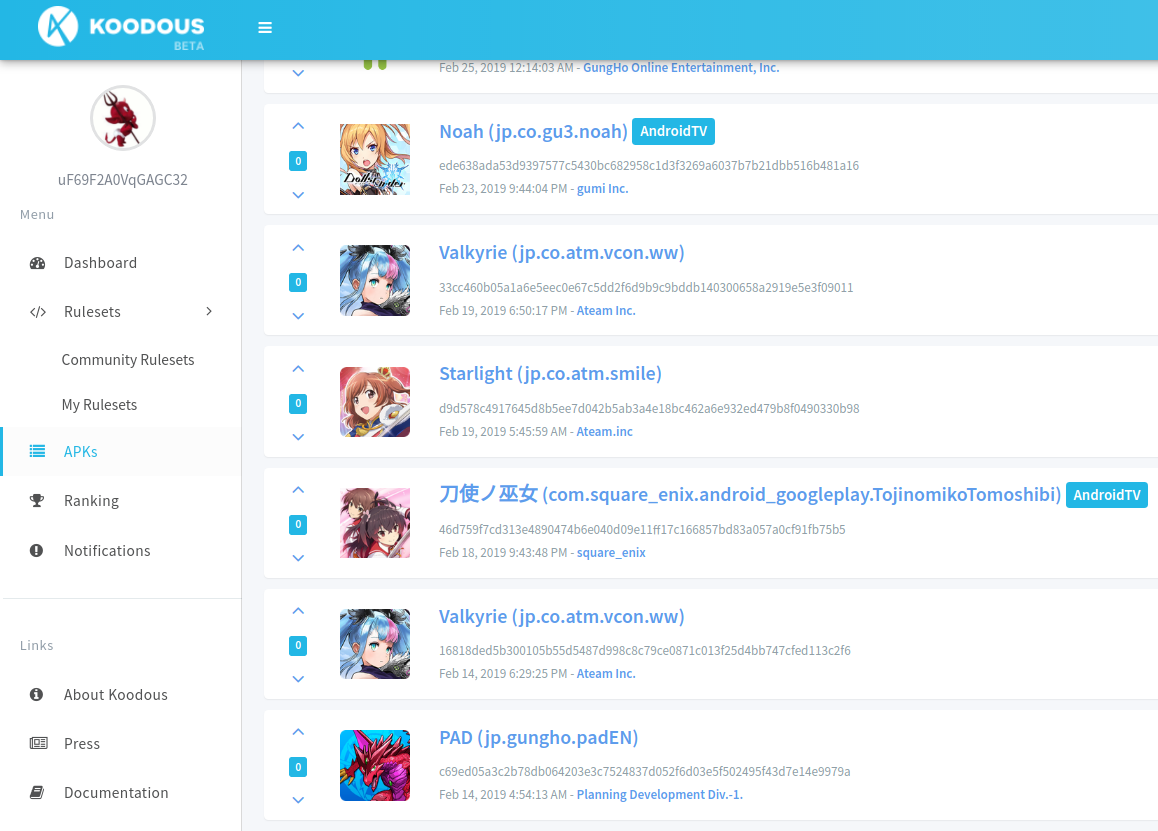Open My Rulesets
Viewport: 1158px width, 831px height.
pos(100,405)
